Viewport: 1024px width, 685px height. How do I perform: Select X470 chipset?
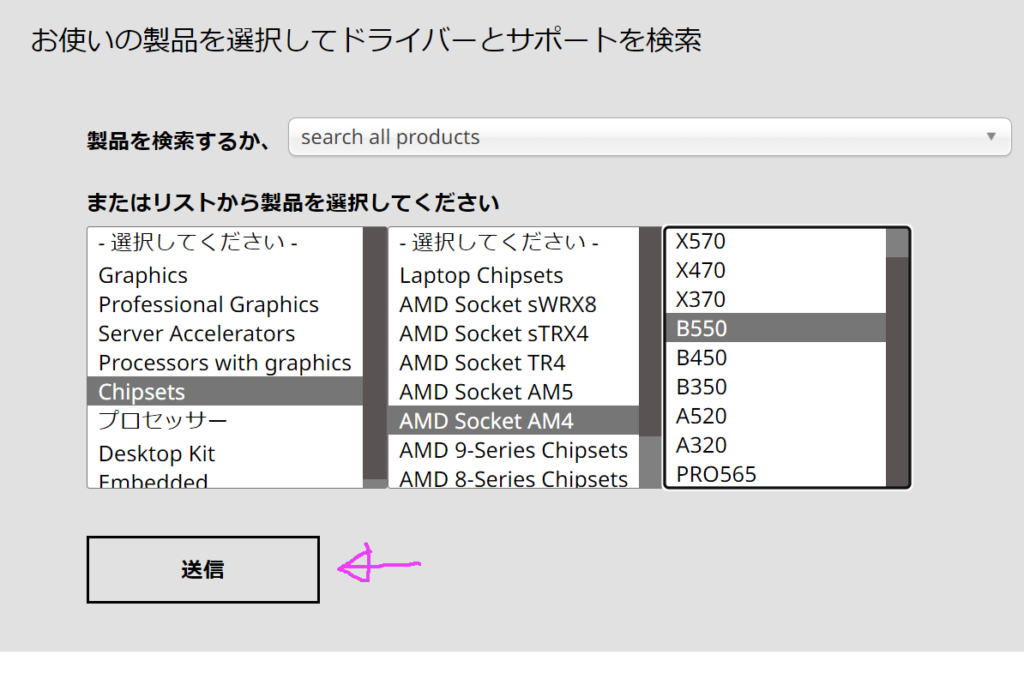tap(776, 270)
